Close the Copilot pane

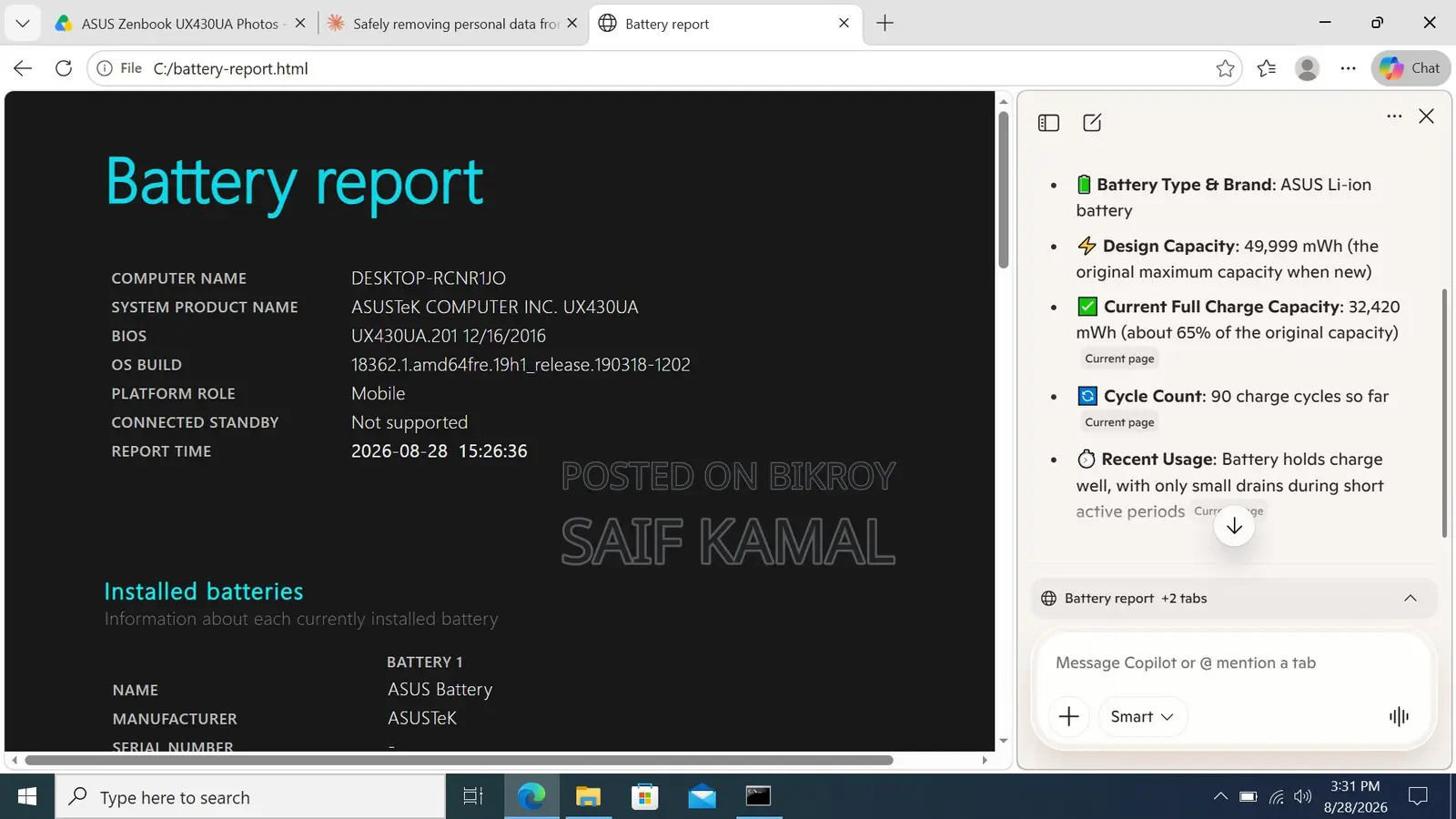(x=1426, y=116)
